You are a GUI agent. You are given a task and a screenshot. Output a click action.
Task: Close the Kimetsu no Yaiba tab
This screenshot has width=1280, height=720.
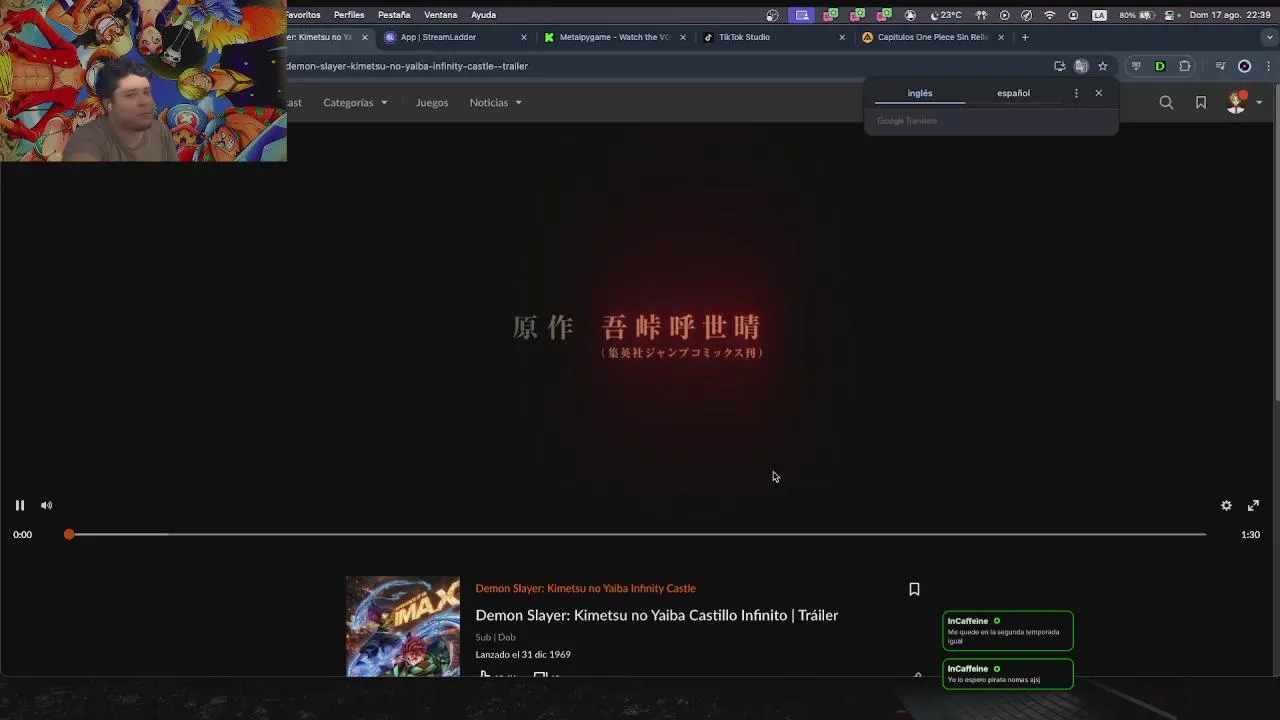pos(364,37)
